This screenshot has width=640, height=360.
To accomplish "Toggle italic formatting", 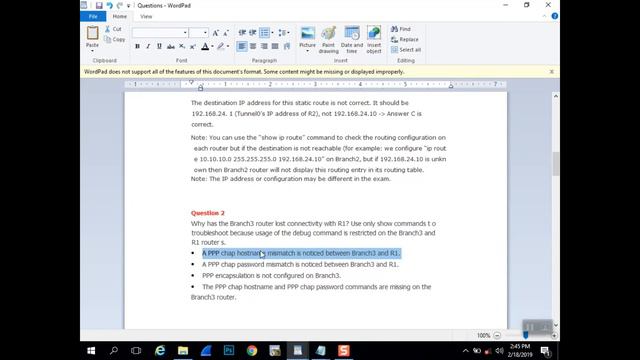I will (148, 47).
